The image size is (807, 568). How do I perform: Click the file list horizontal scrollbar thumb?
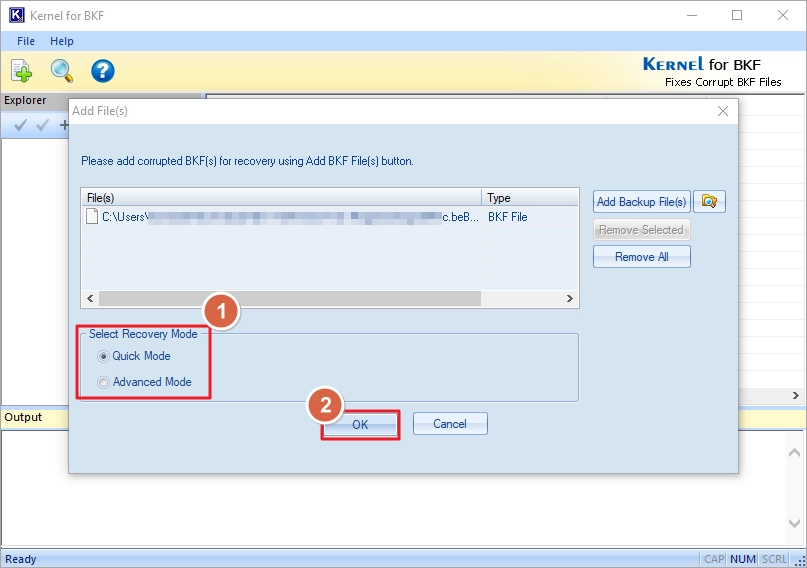click(290, 298)
